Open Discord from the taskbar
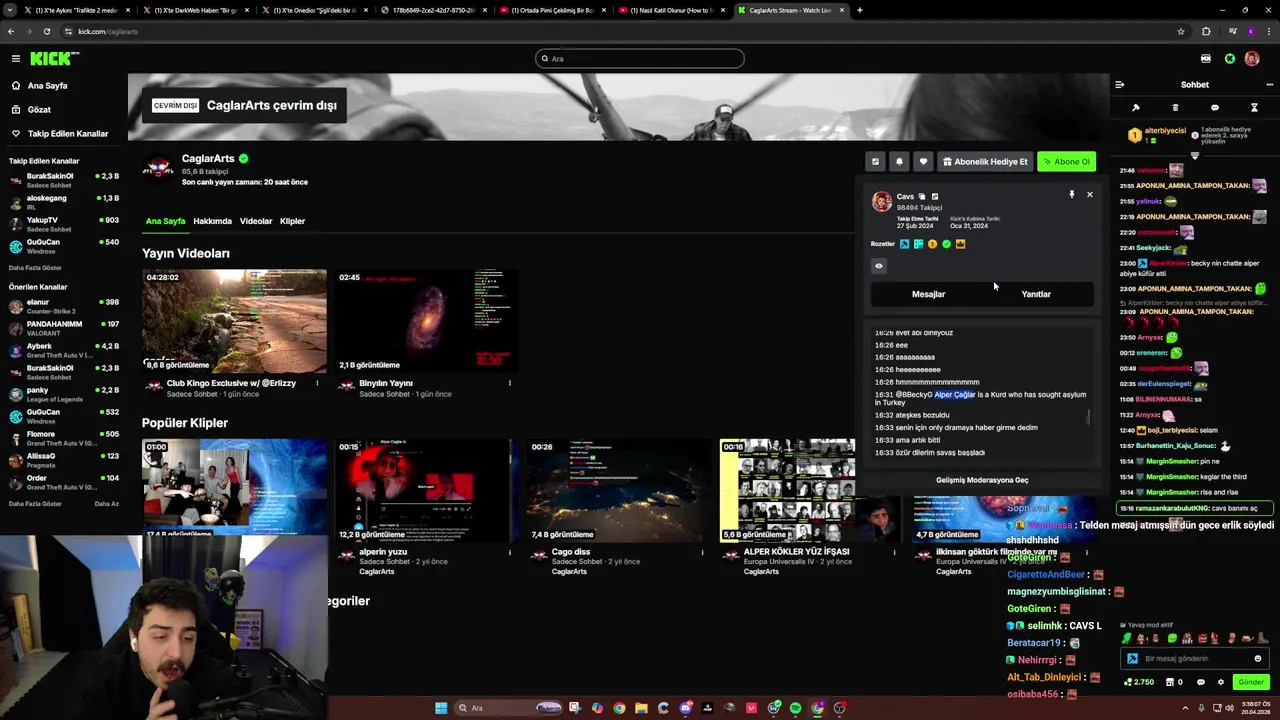 (685, 708)
